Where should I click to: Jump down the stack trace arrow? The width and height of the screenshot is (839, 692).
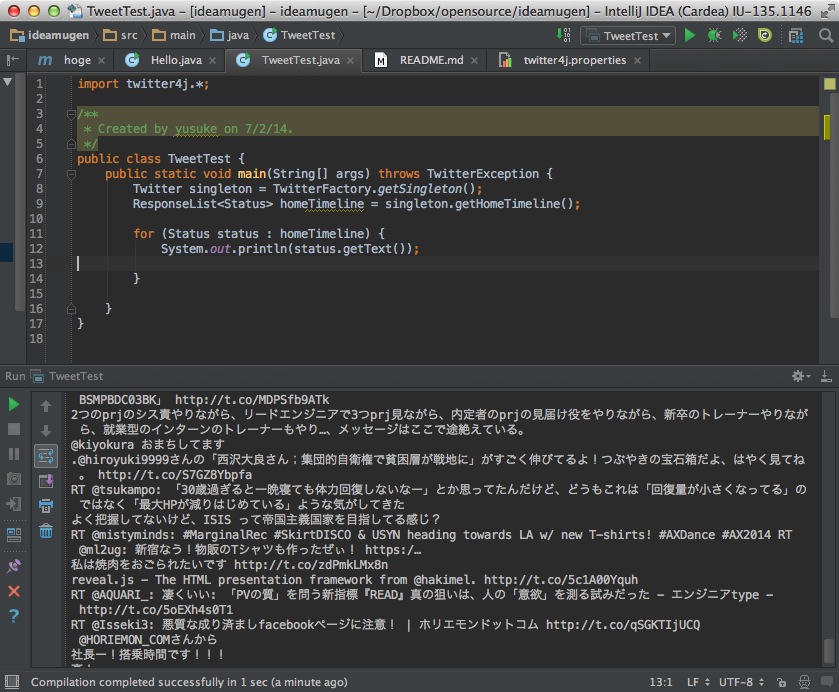pyautogui.click(x=46, y=431)
